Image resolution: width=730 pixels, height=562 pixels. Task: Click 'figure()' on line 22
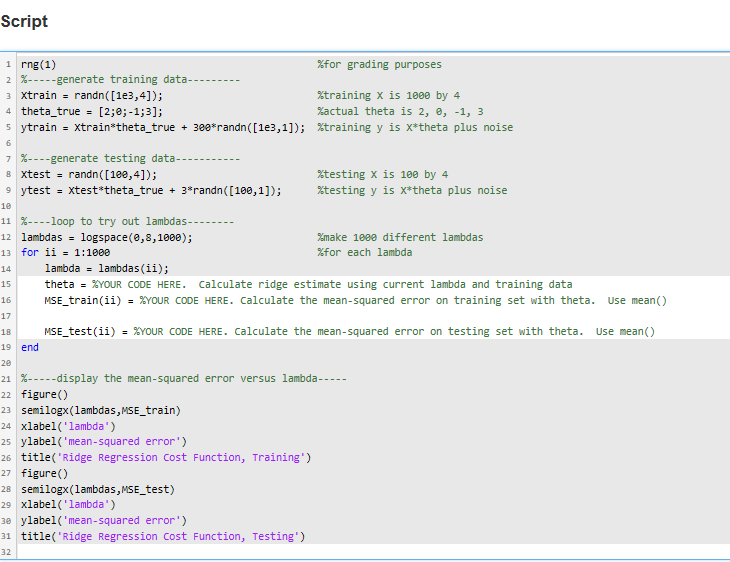[x=45, y=394]
